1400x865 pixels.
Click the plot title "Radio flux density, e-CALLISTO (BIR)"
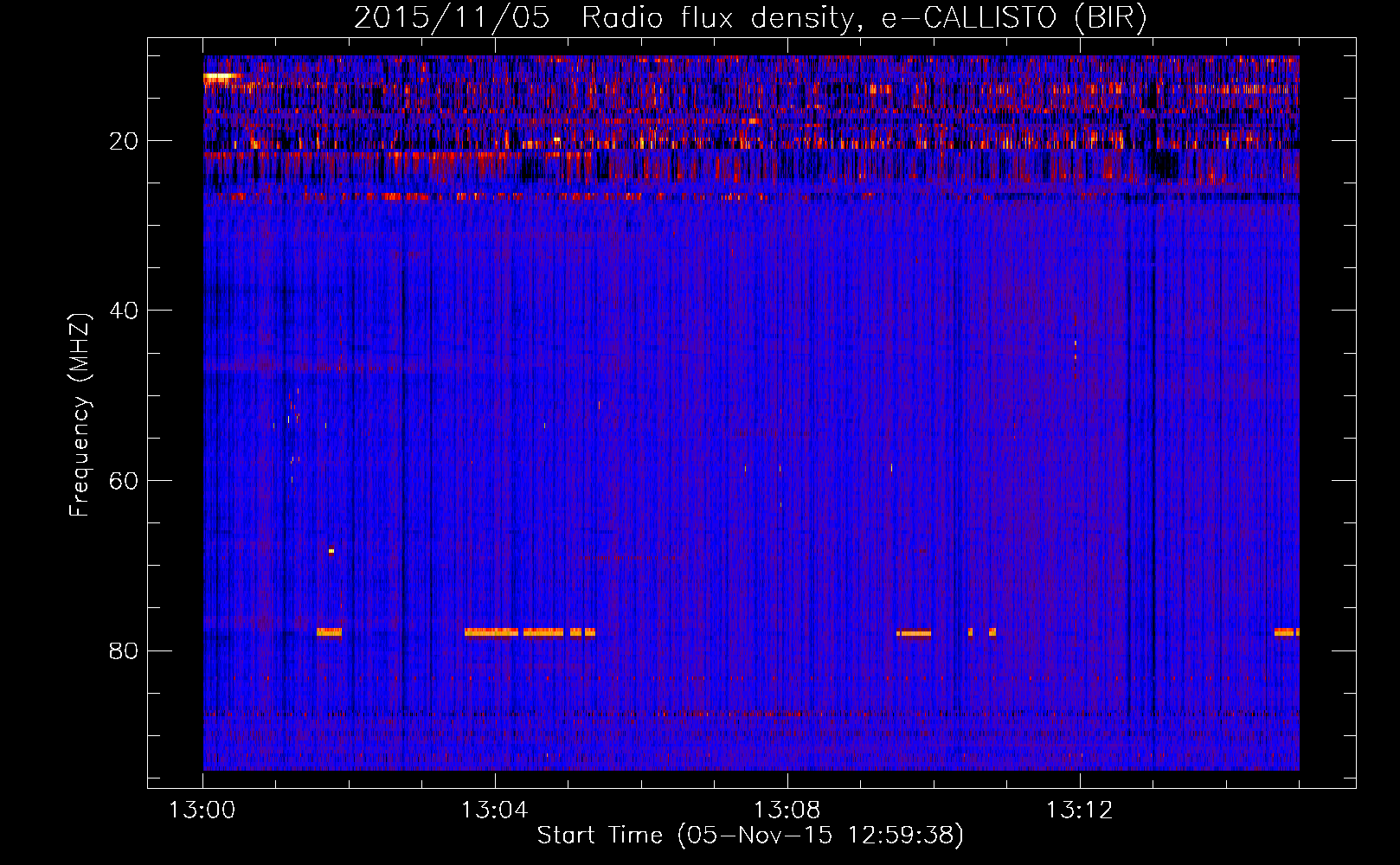[864, 18]
